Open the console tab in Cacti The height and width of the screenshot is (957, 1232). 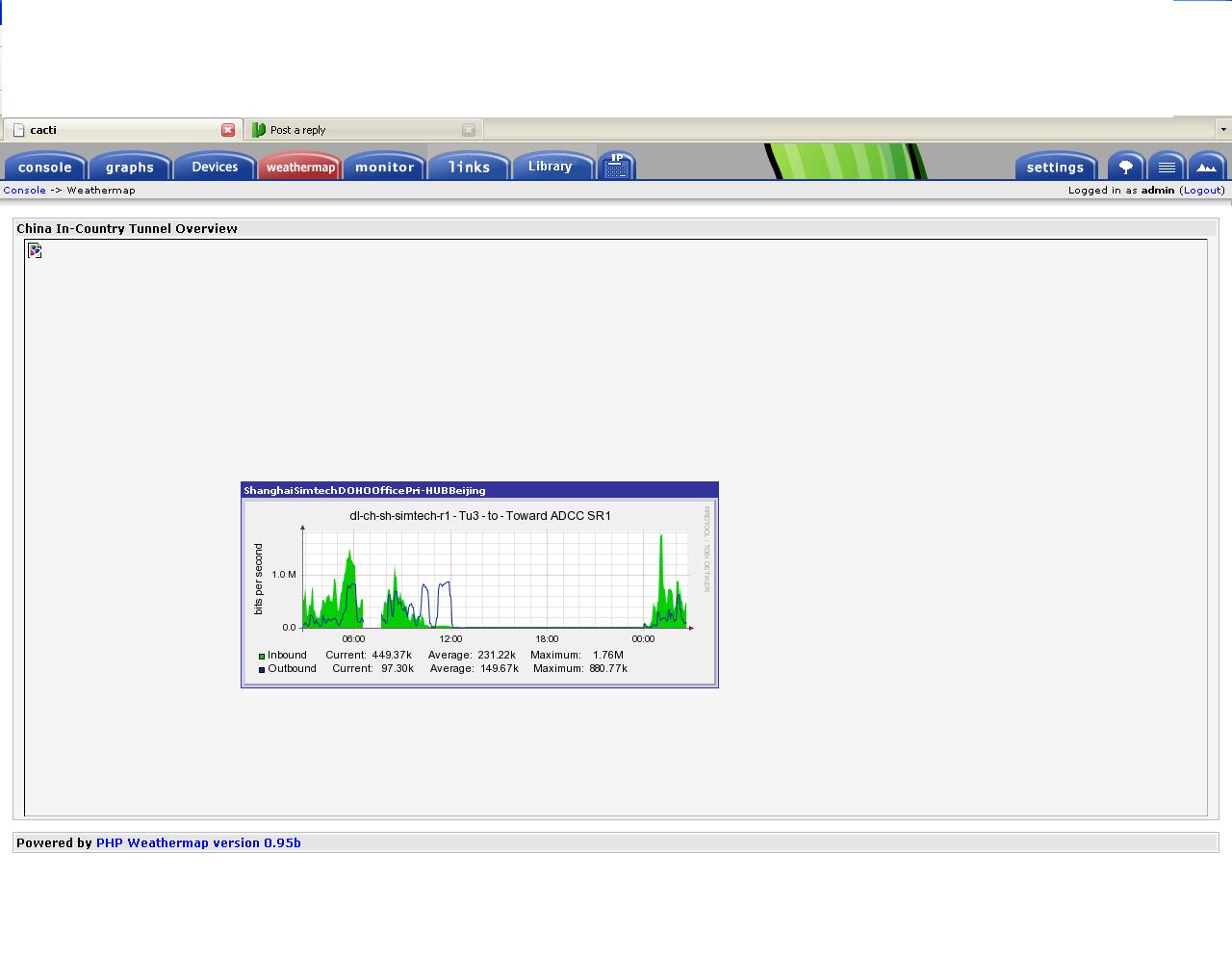tap(45, 167)
